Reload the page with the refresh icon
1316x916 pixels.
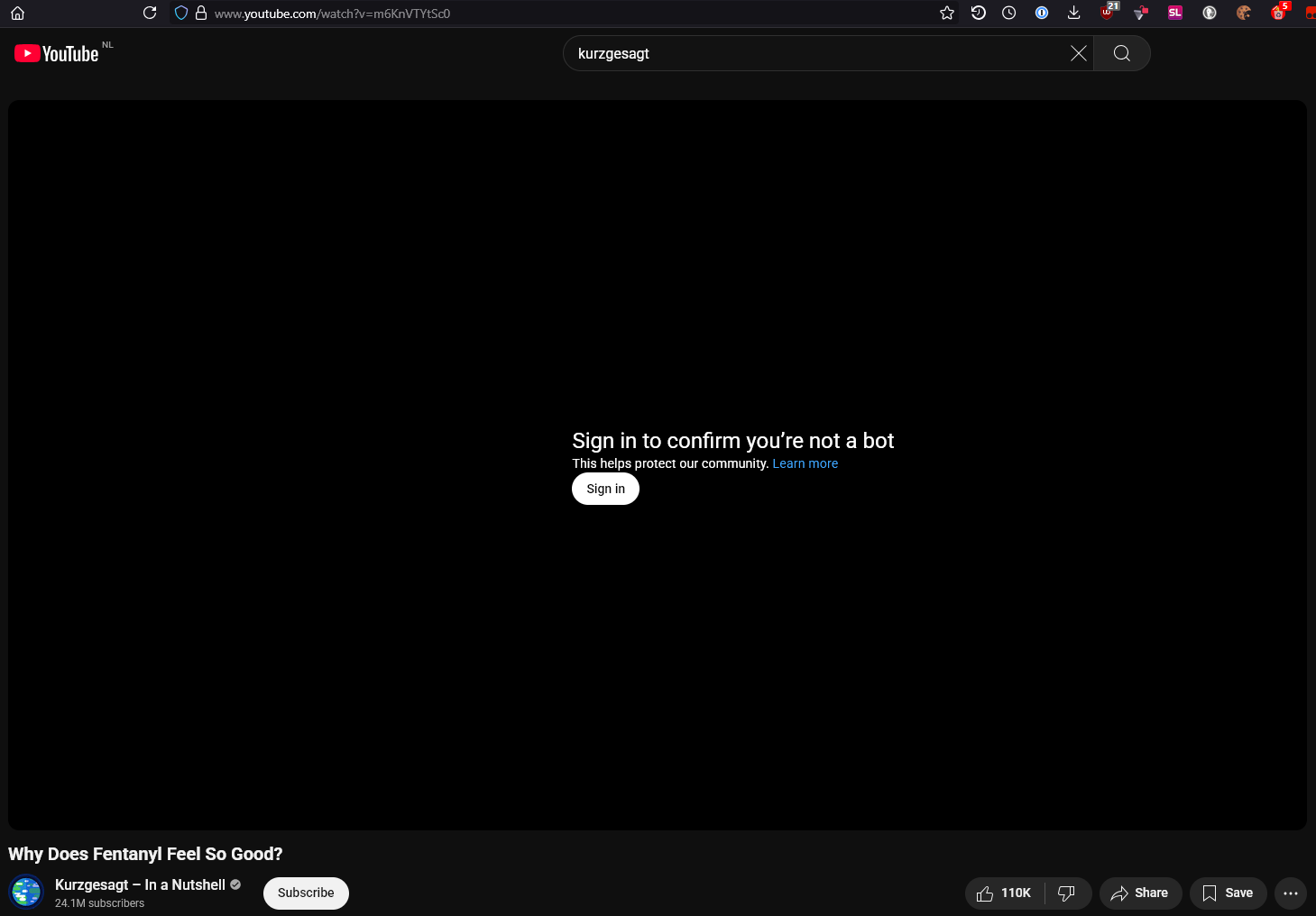150,13
